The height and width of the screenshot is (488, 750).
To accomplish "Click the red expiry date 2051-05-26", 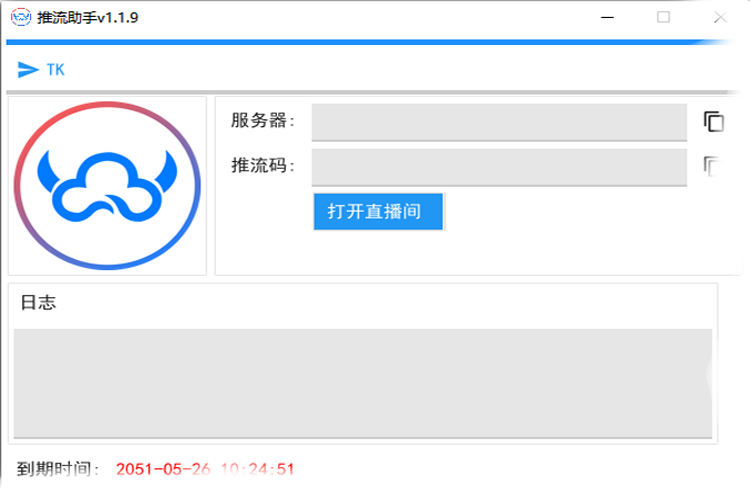I will tap(163, 469).
